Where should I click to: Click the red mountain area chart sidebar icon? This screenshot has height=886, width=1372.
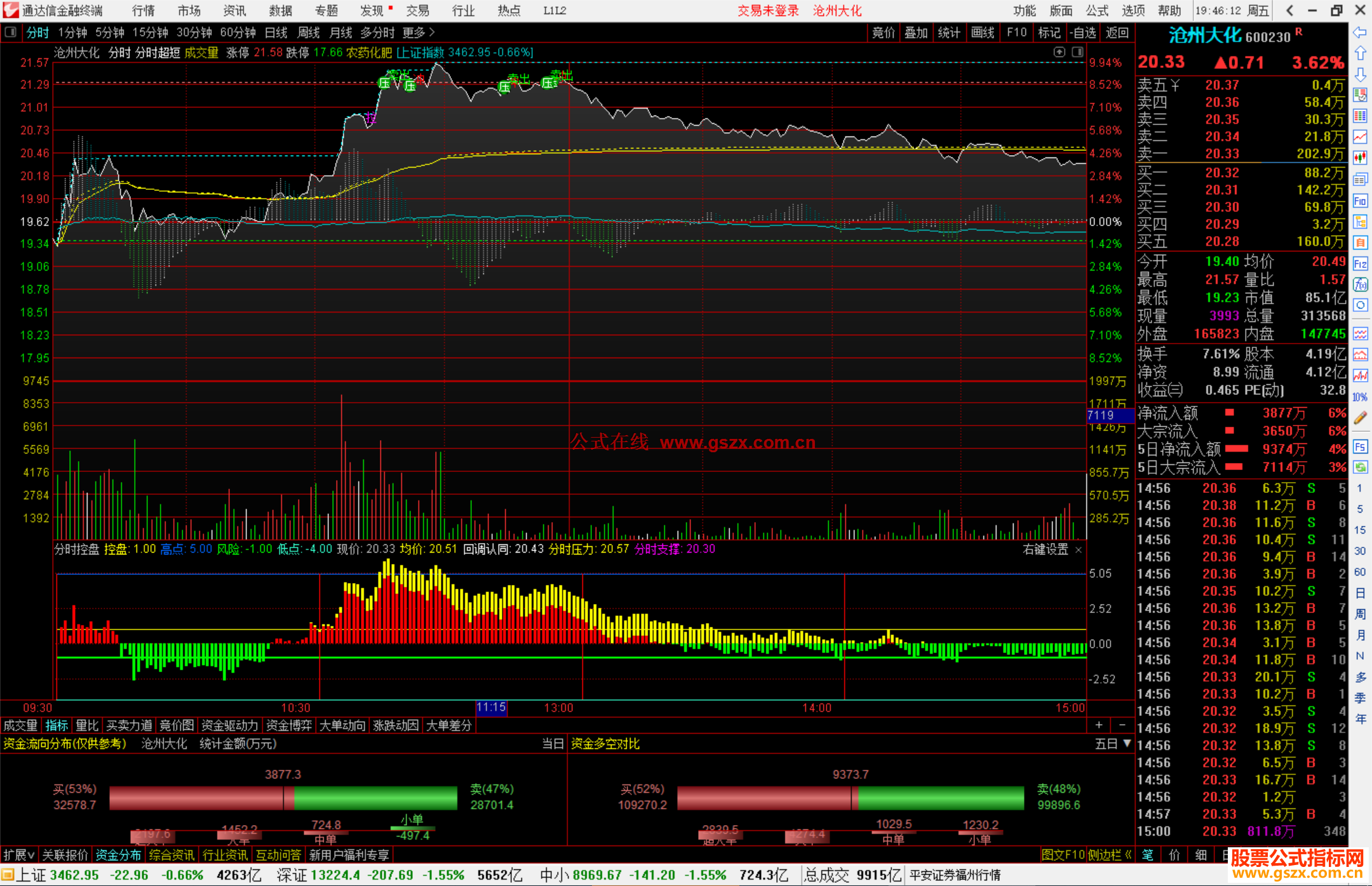[x=1360, y=355]
